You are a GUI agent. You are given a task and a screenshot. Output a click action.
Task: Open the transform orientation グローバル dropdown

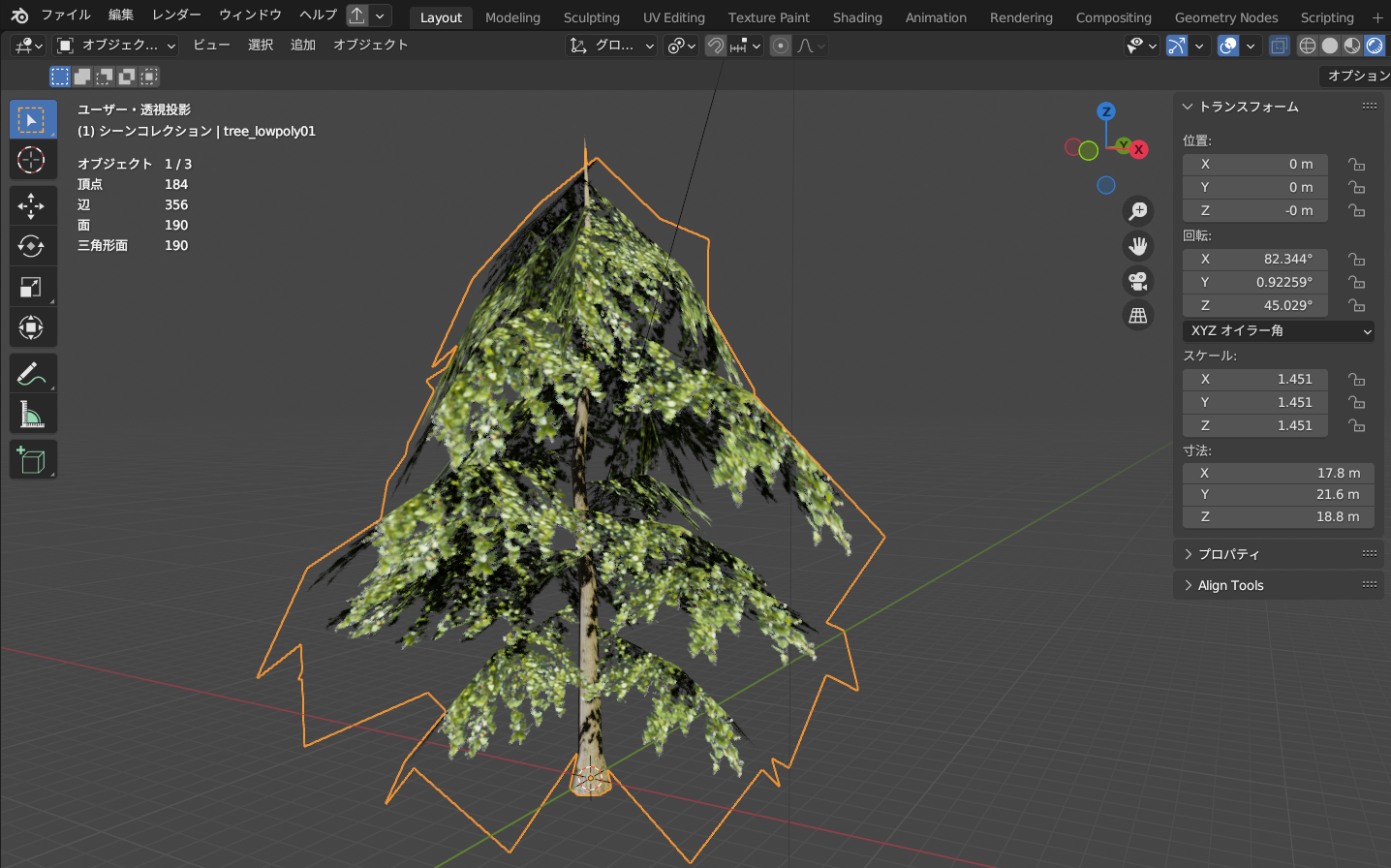tap(610, 45)
